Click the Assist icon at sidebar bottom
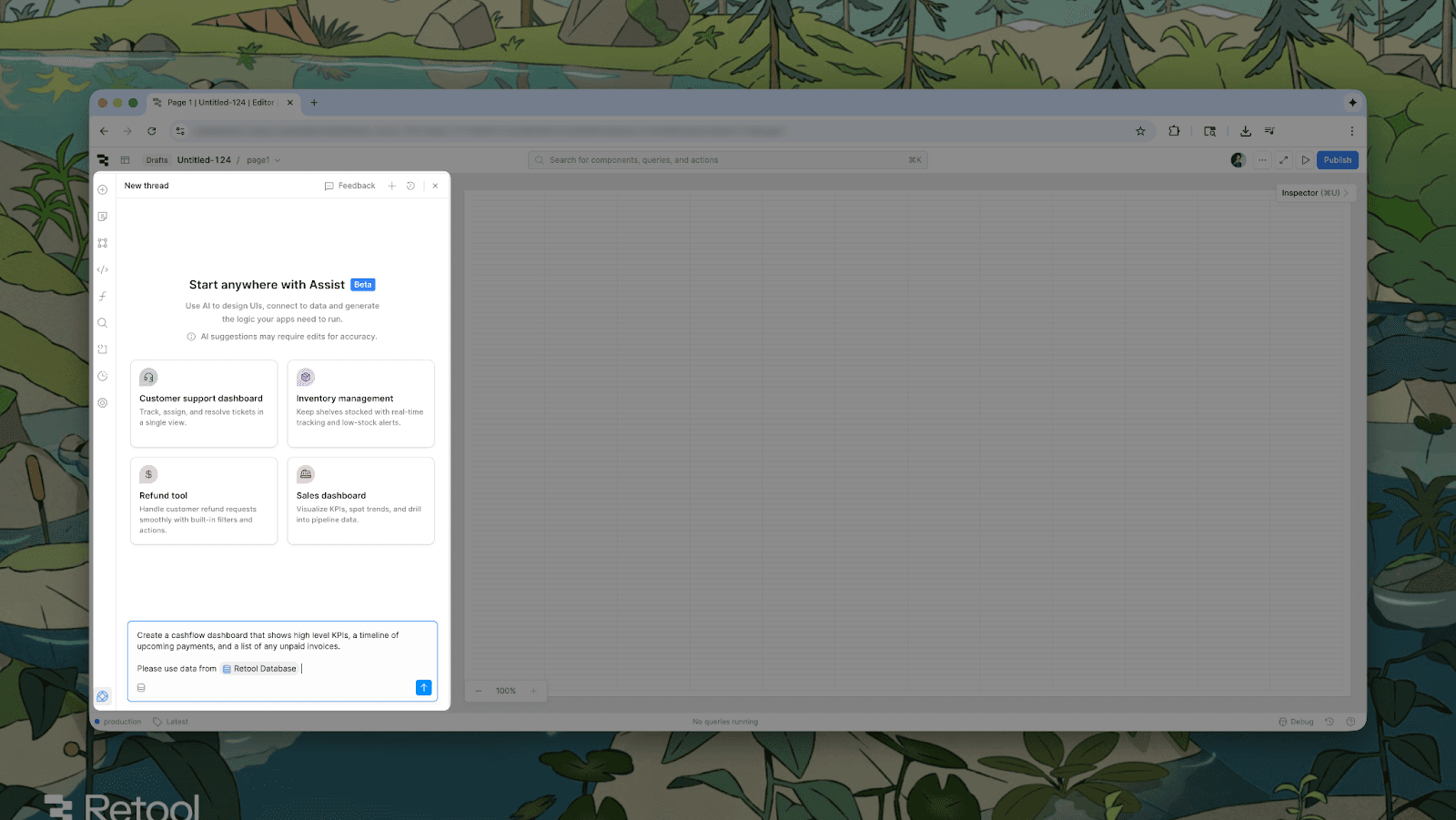The height and width of the screenshot is (820, 1456). click(103, 697)
